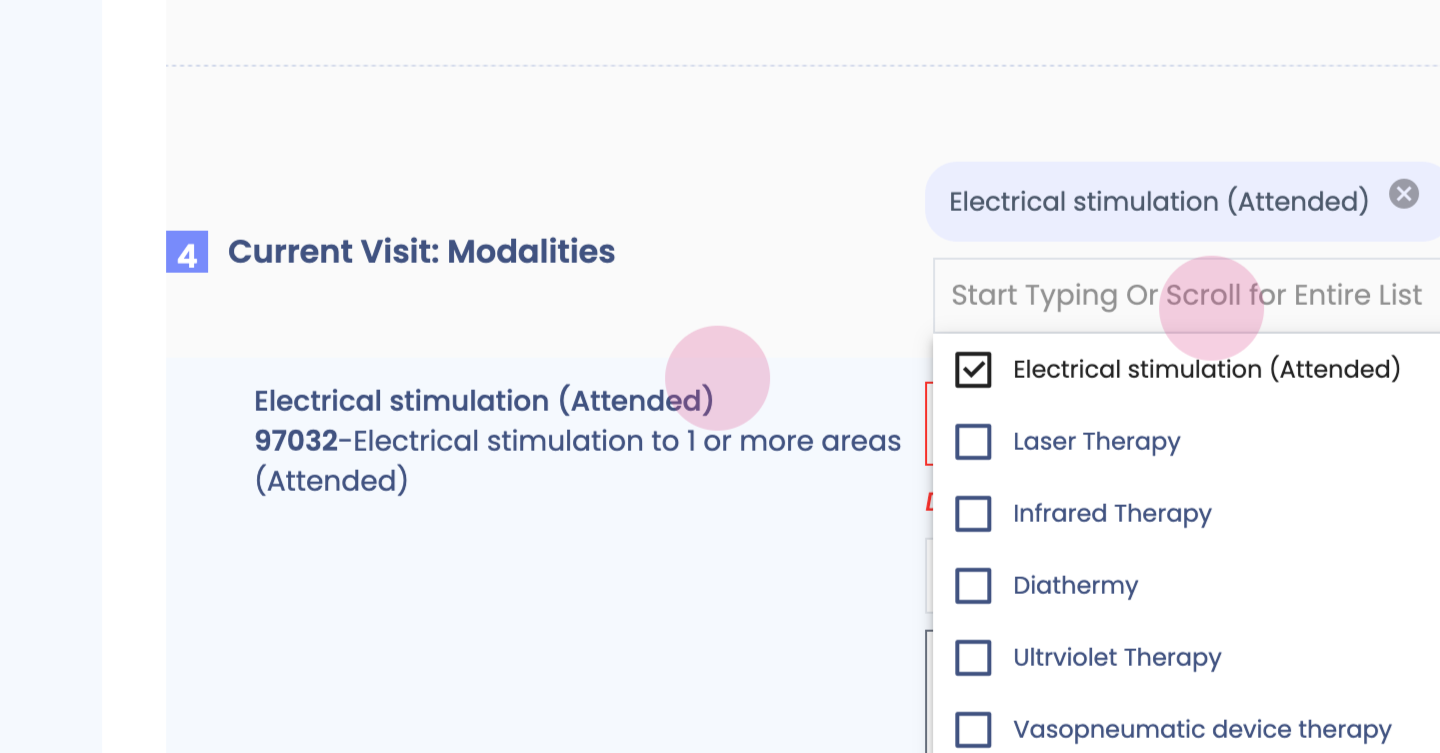Image resolution: width=1440 pixels, height=753 pixels.
Task: Remove the Electrical stimulation (Attended) chip
Action: tap(1404, 194)
